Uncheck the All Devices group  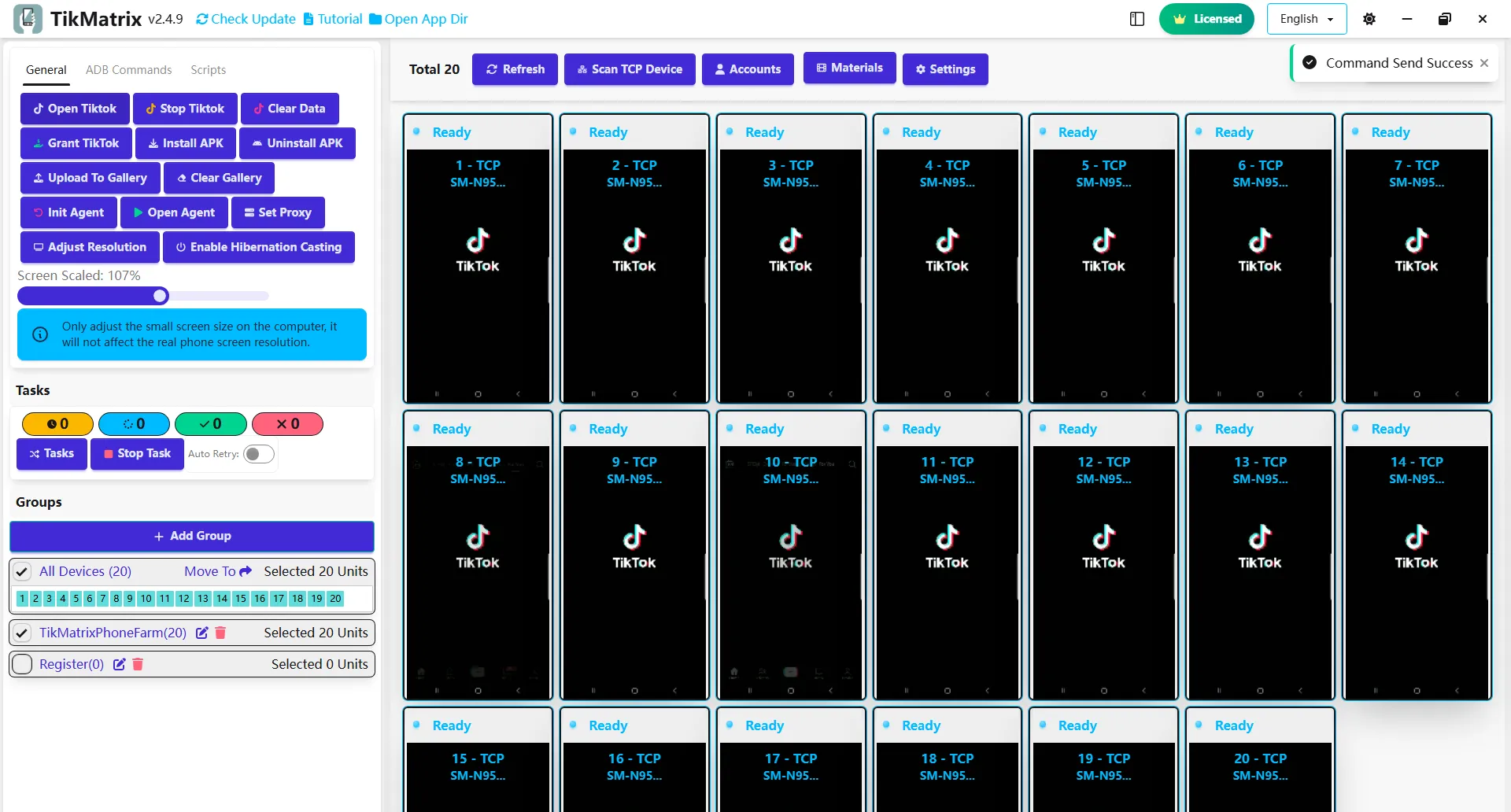[22, 572]
